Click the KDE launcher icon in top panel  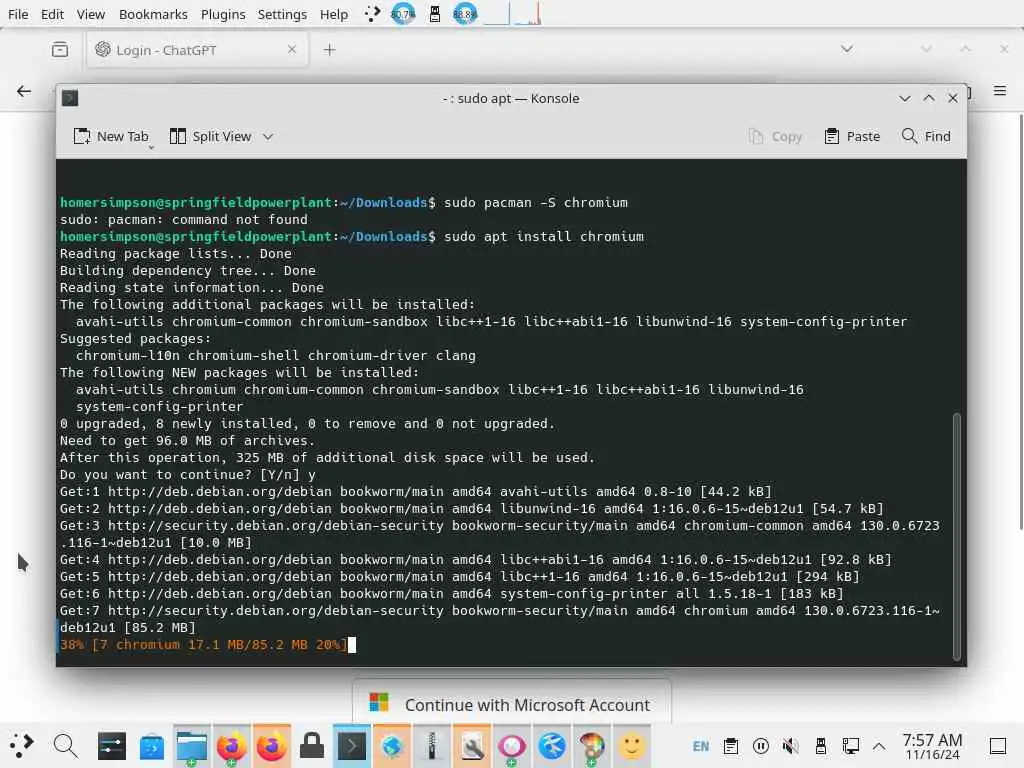click(x=372, y=13)
